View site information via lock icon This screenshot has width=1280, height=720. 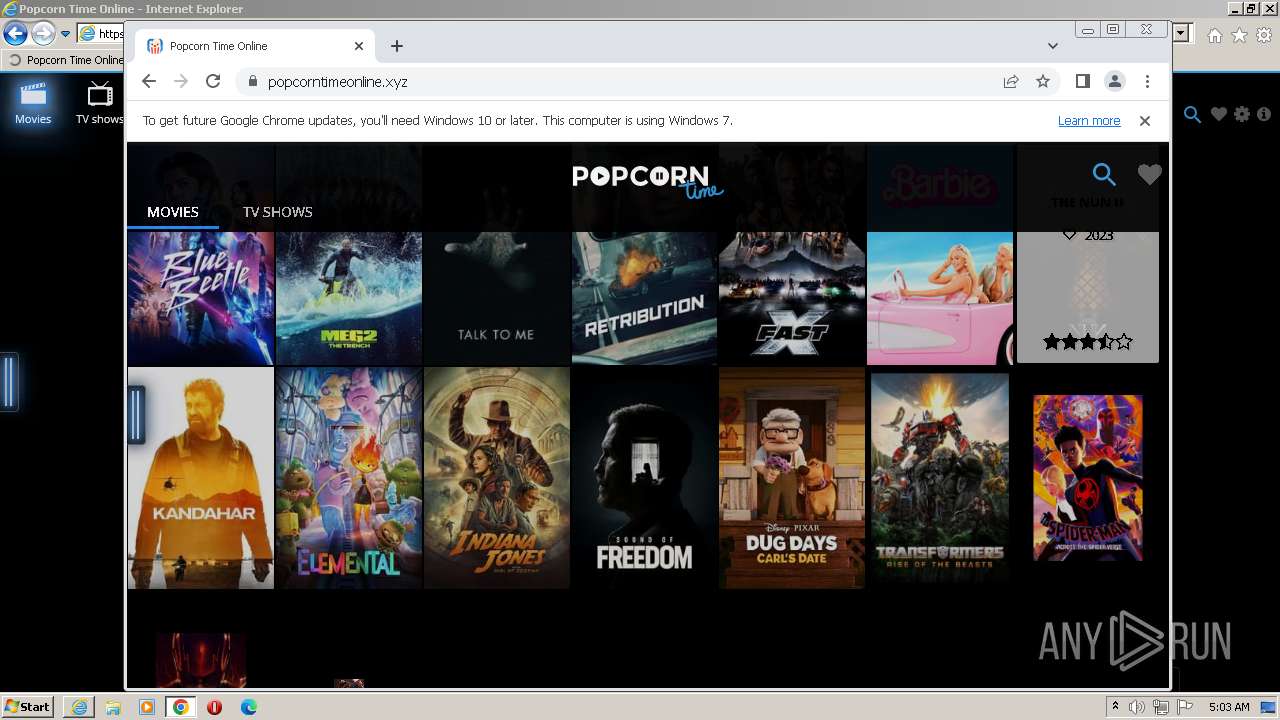[x=251, y=82]
